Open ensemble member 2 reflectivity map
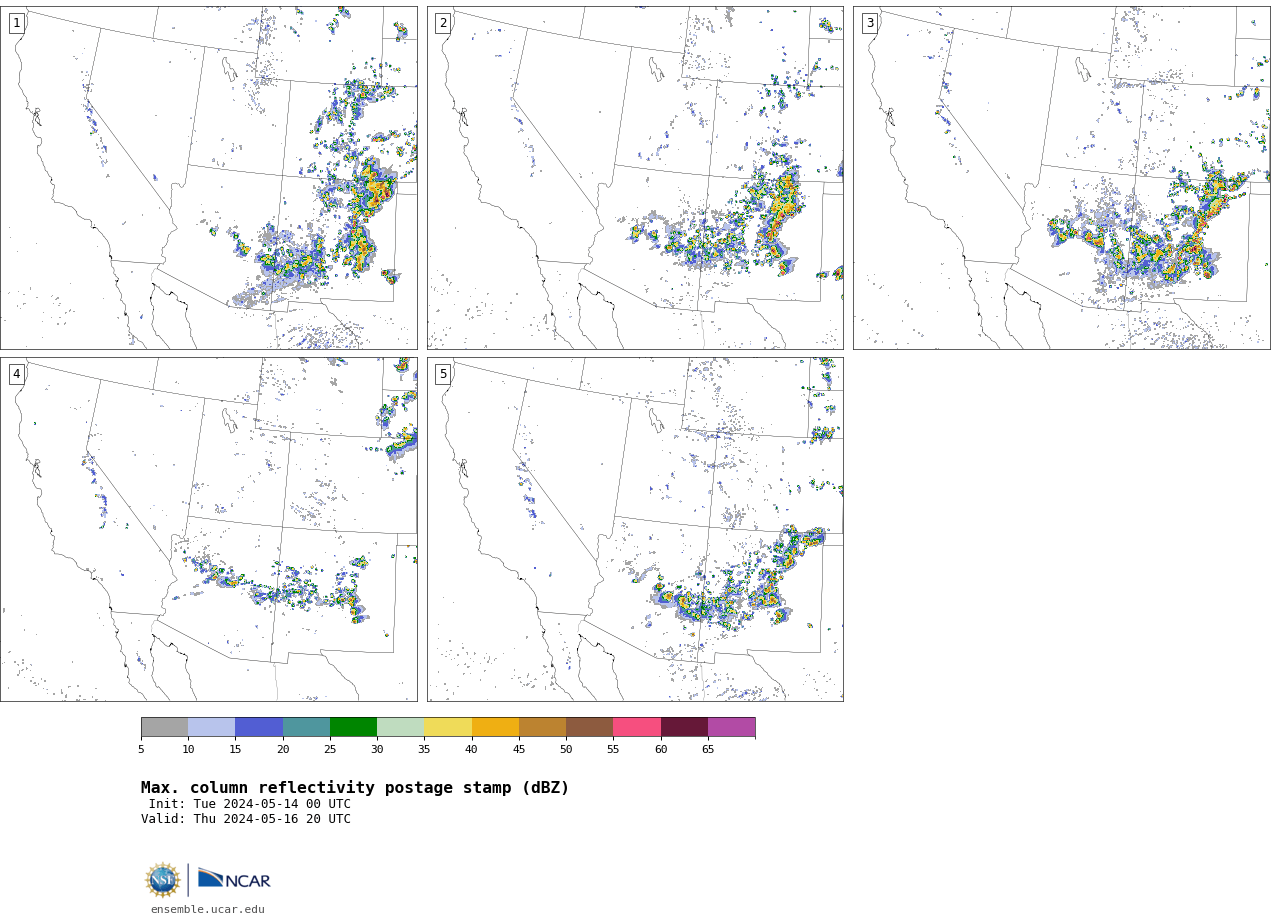 (635, 178)
